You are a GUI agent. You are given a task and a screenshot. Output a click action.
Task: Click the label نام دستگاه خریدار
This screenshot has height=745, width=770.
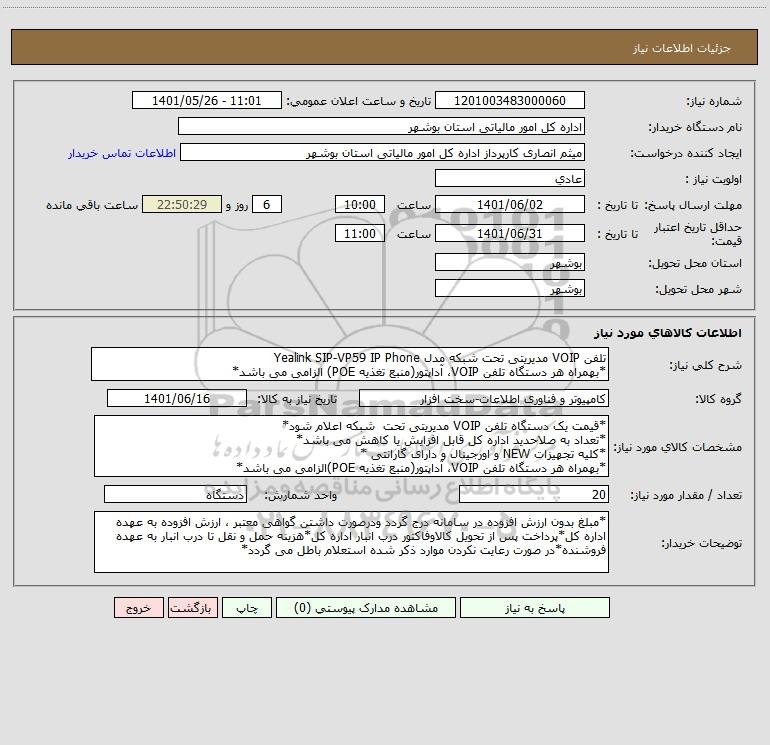coord(695,127)
